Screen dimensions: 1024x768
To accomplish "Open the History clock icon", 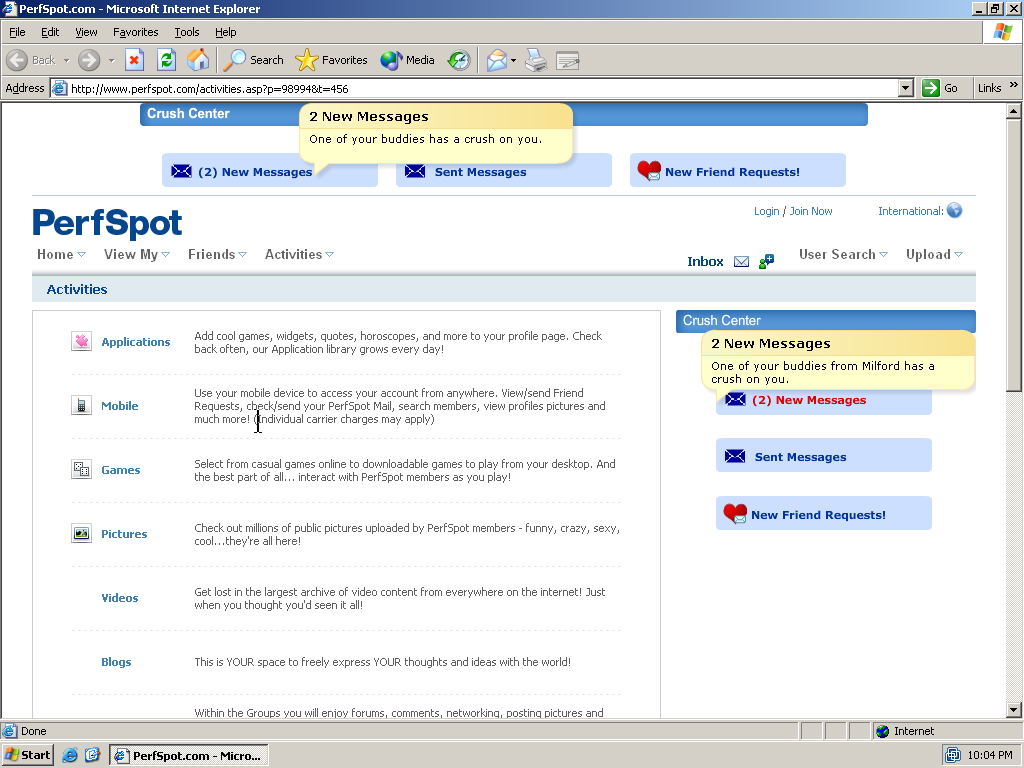I will coord(458,60).
